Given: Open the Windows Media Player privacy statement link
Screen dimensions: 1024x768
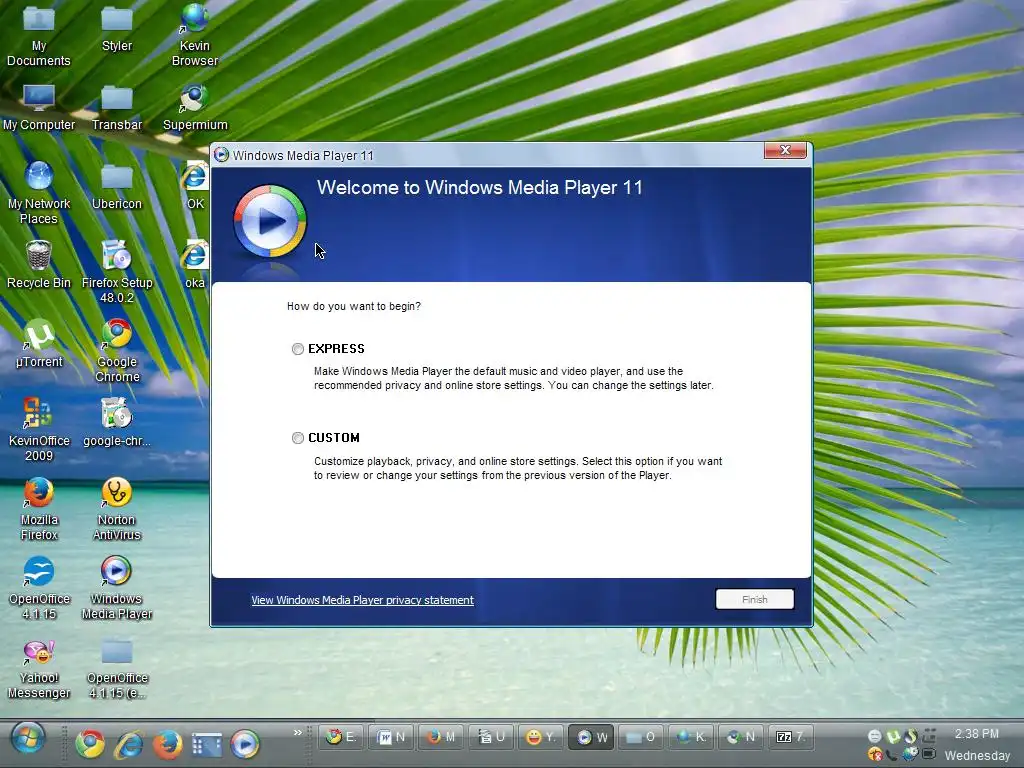Looking at the screenshot, I should [x=362, y=600].
